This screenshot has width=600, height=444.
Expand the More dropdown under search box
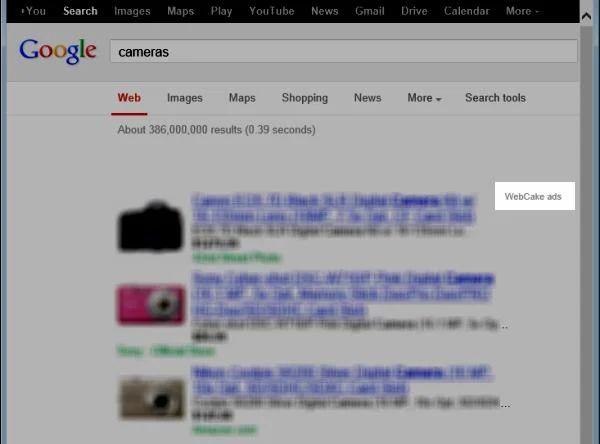[x=424, y=98]
